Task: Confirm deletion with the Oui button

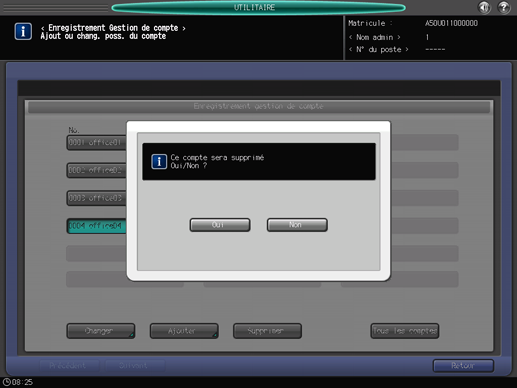Action: [220, 225]
